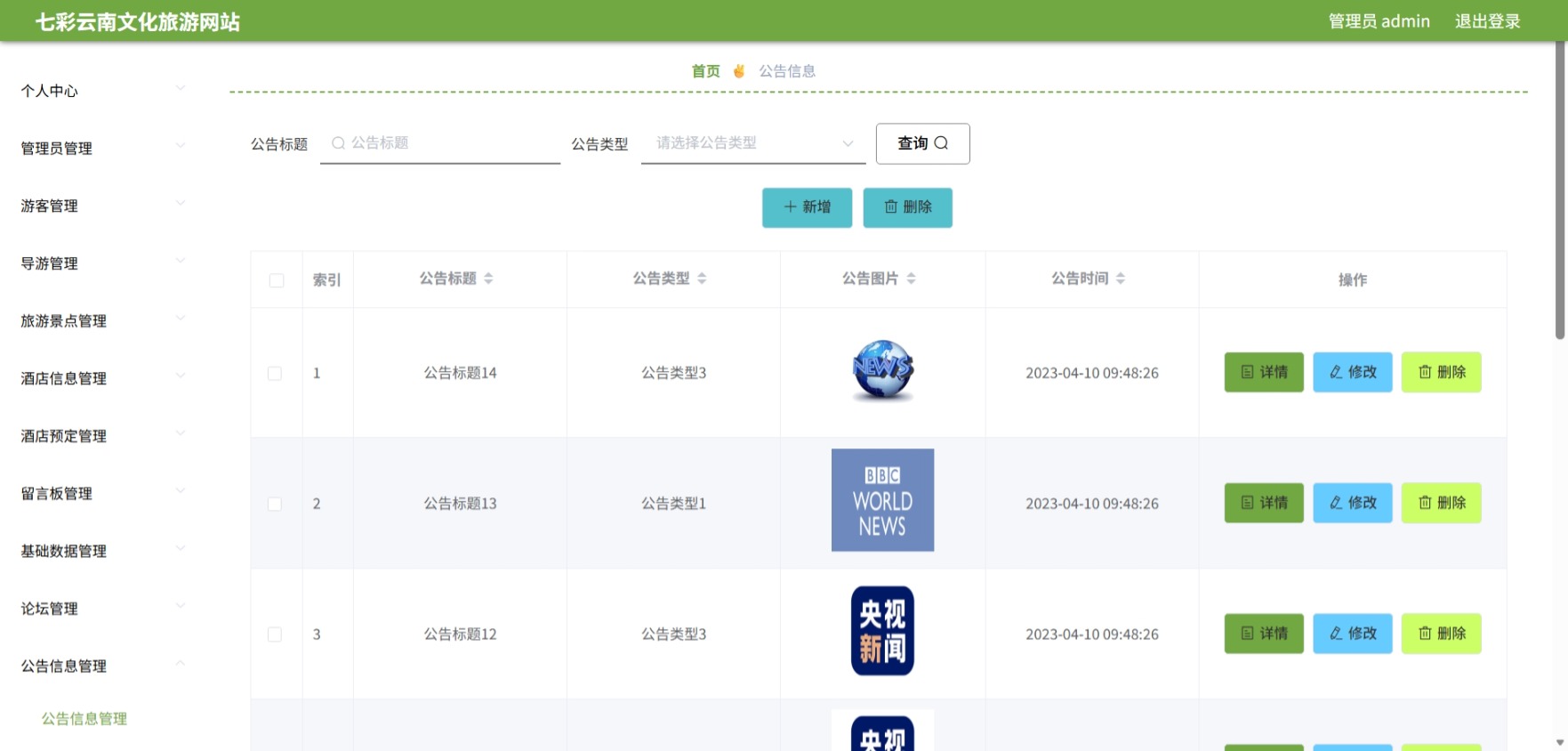Click 删除 for 公告标题13
The height and width of the screenshot is (751, 1568).
tap(1442, 503)
